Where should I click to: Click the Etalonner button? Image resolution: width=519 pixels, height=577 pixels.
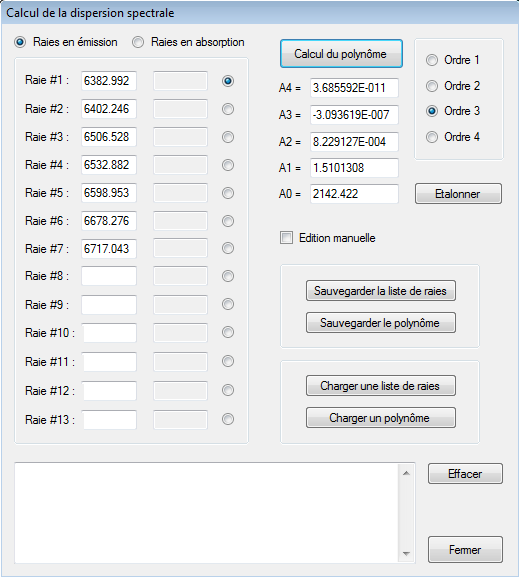pos(458,194)
